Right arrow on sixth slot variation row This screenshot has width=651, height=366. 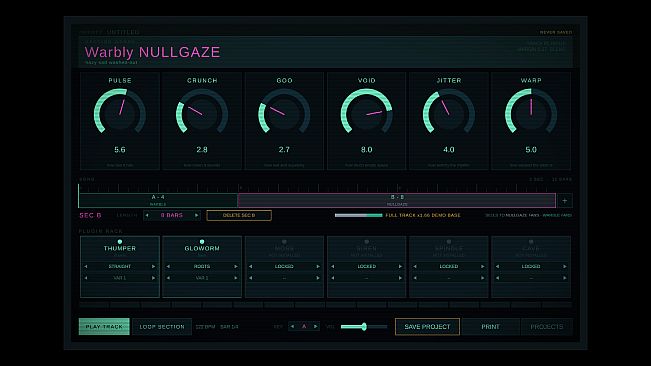tap(565, 278)
